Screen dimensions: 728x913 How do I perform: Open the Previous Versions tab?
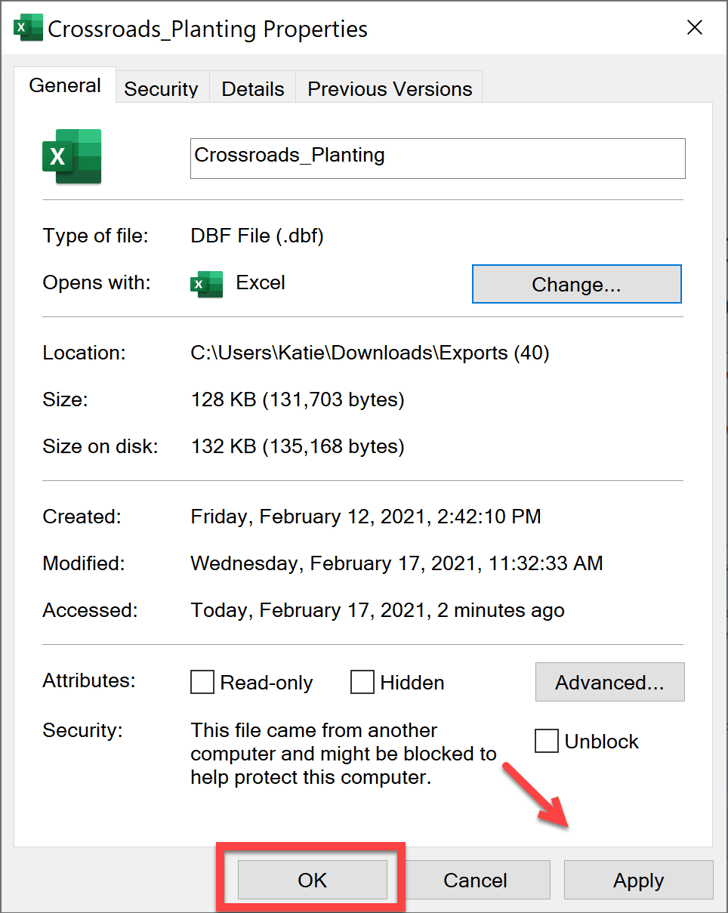point(390,89)
